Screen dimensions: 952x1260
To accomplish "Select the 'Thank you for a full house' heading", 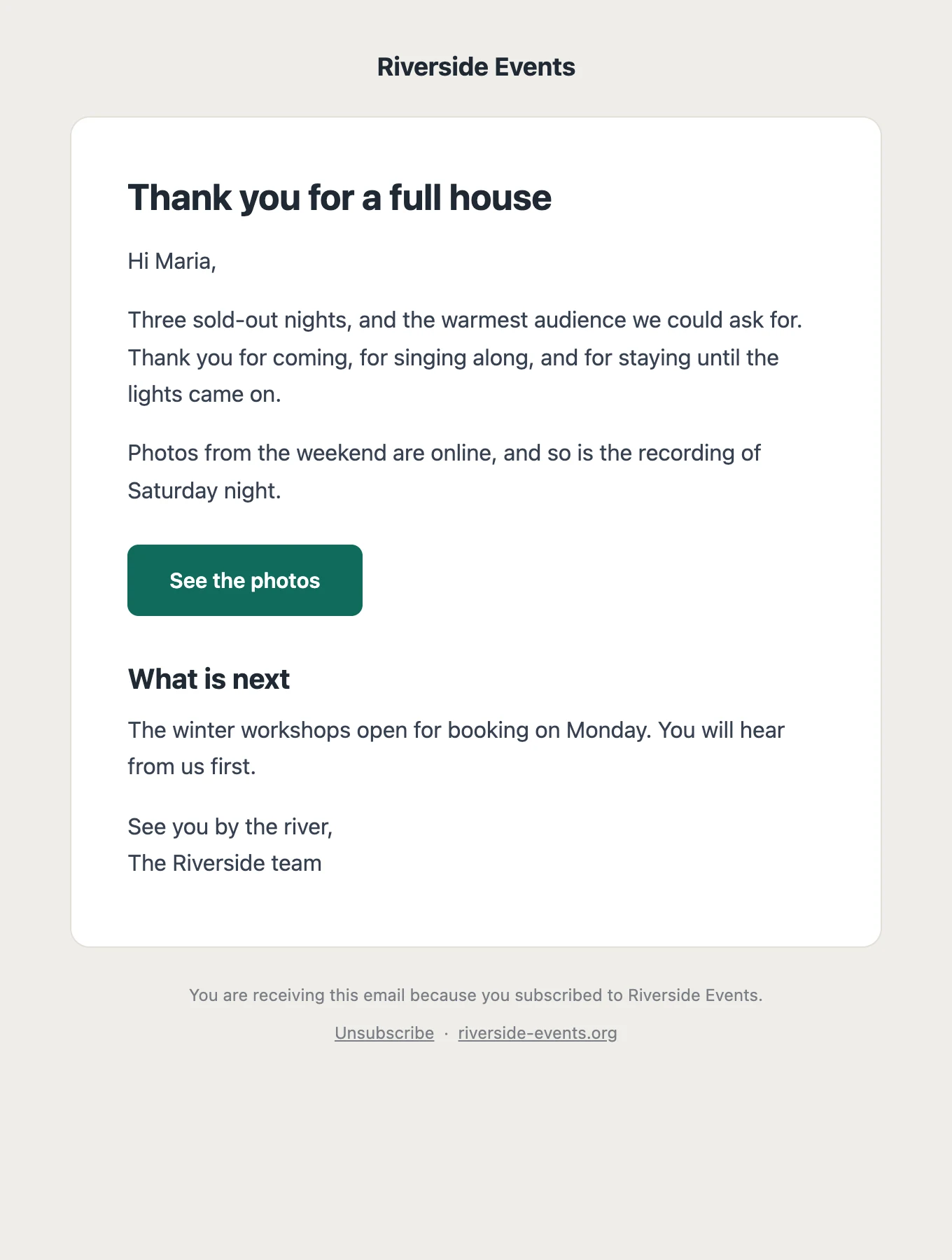I will click(x=339, y=198).
